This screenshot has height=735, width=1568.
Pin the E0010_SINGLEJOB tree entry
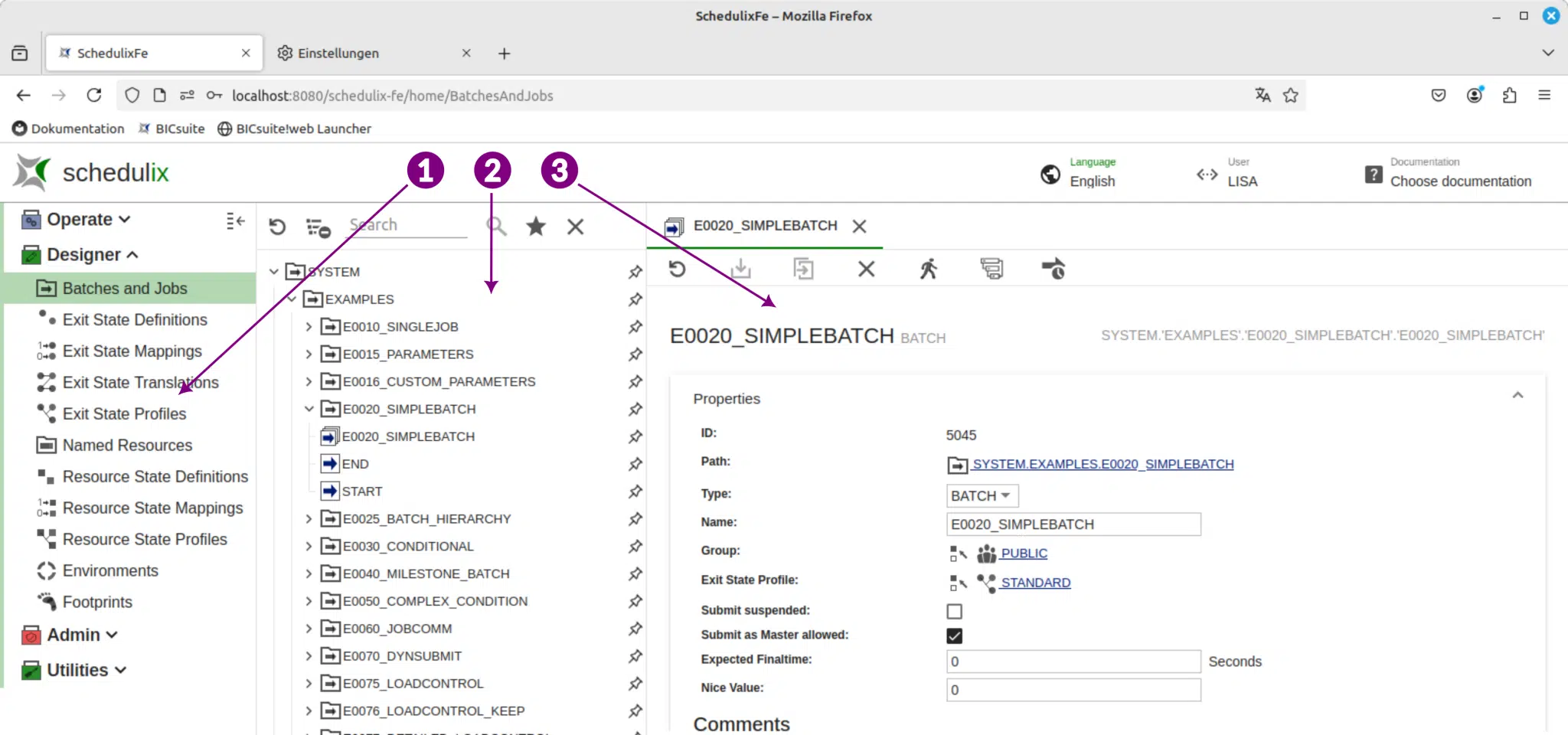point(635,327)
